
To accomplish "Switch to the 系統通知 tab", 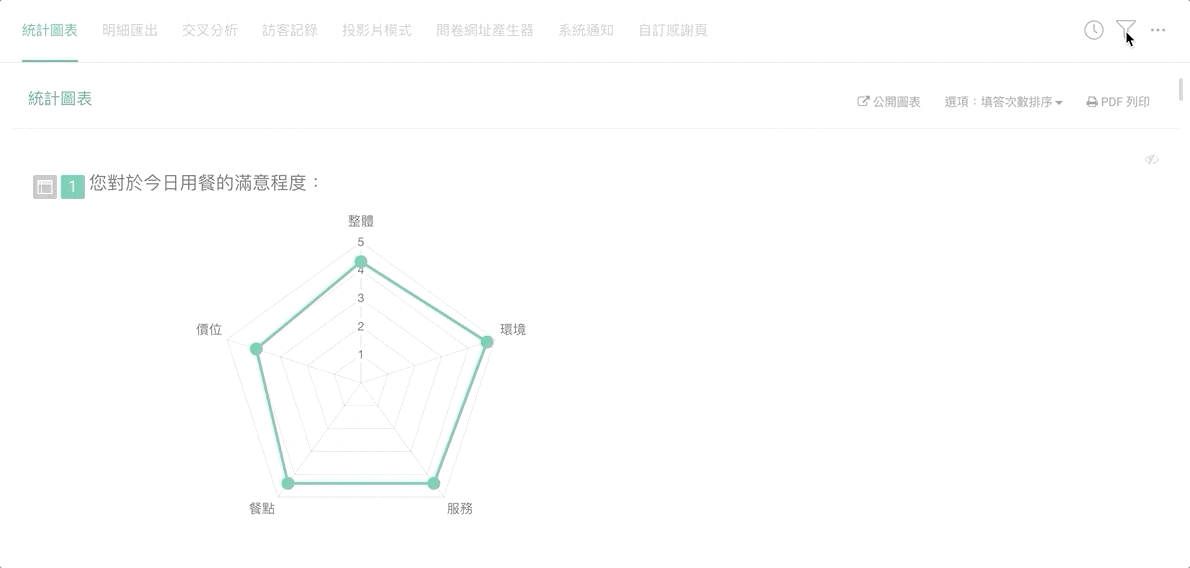I will [586, 30].
